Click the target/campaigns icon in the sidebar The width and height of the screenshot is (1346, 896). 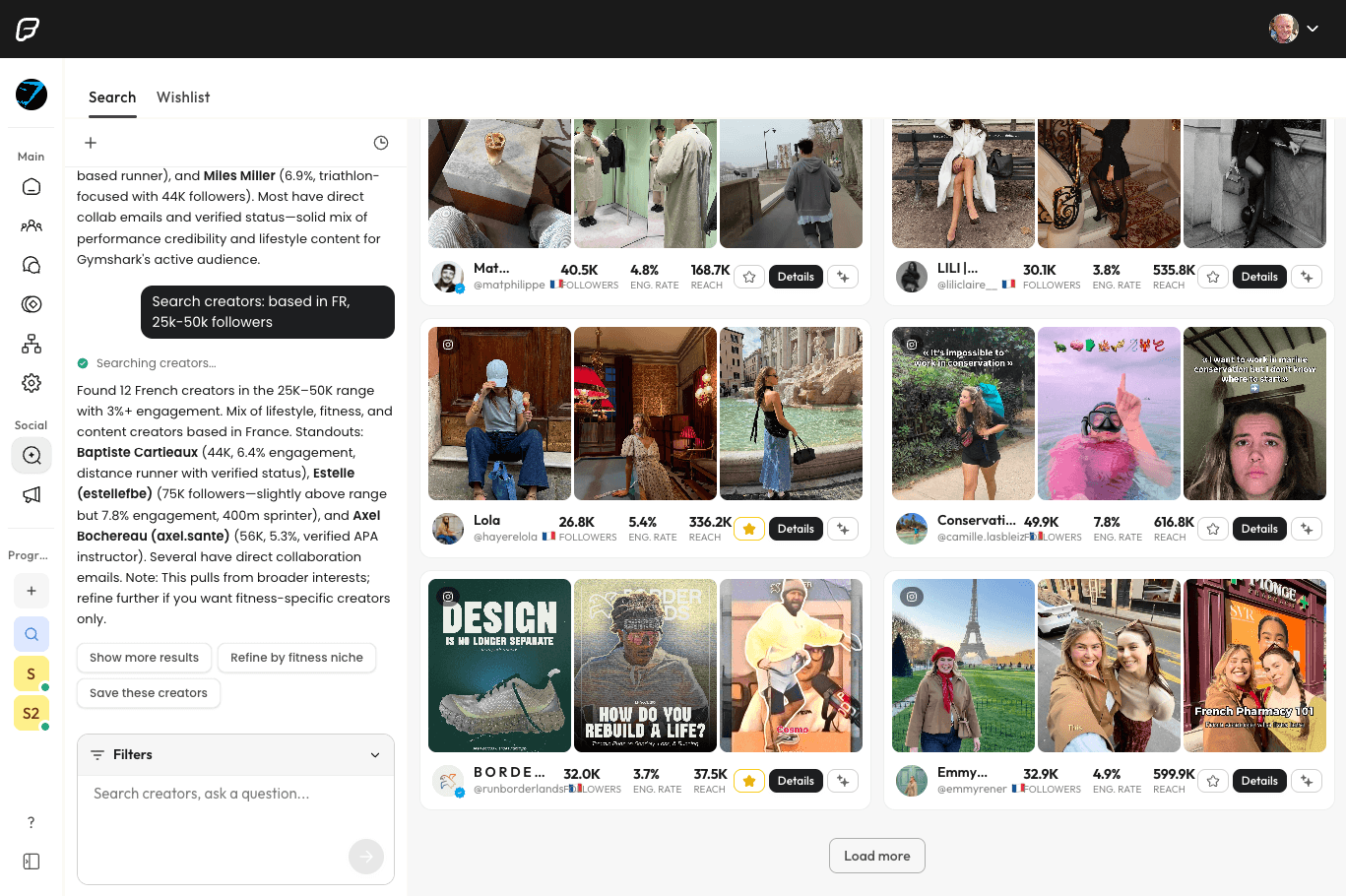click(32, 304)
